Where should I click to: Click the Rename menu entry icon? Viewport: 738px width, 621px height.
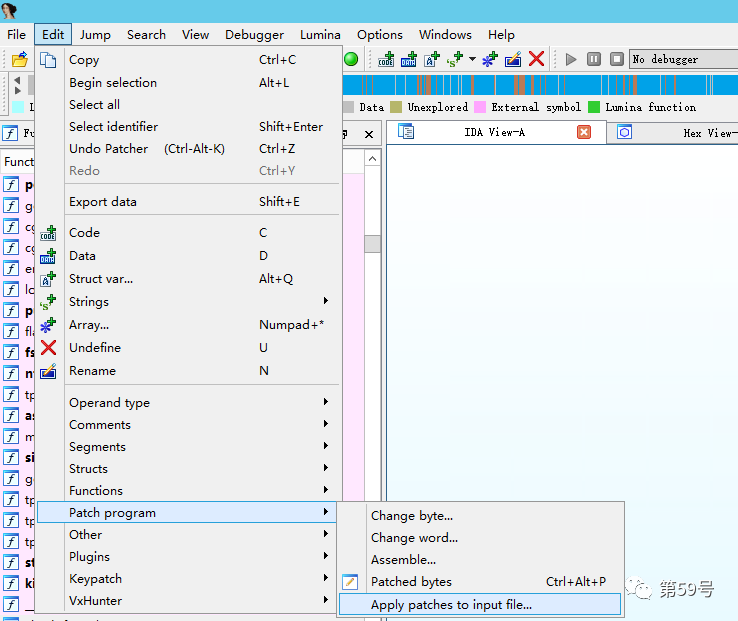pos(48,371)
